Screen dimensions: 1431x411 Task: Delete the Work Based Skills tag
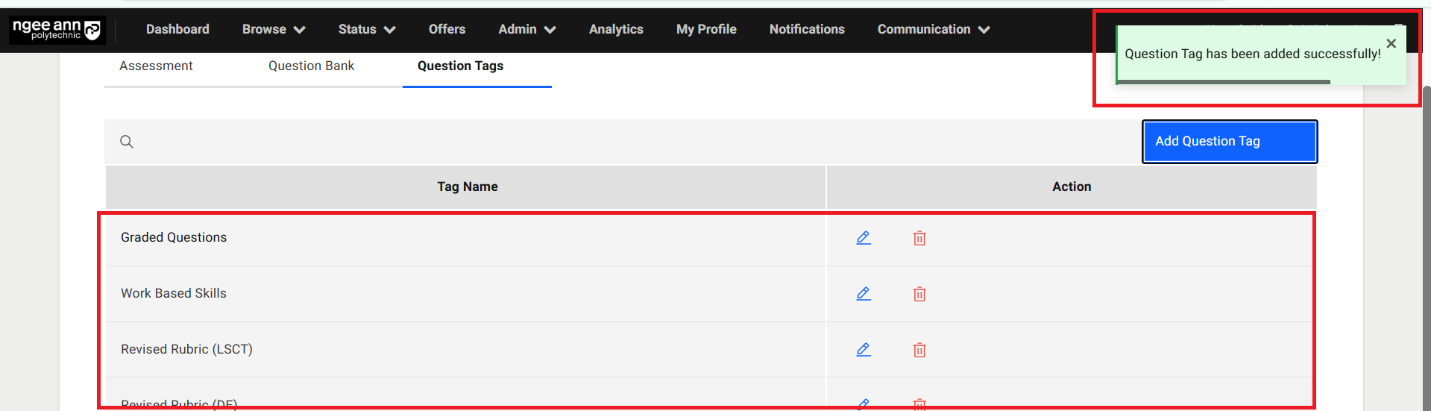919,294
